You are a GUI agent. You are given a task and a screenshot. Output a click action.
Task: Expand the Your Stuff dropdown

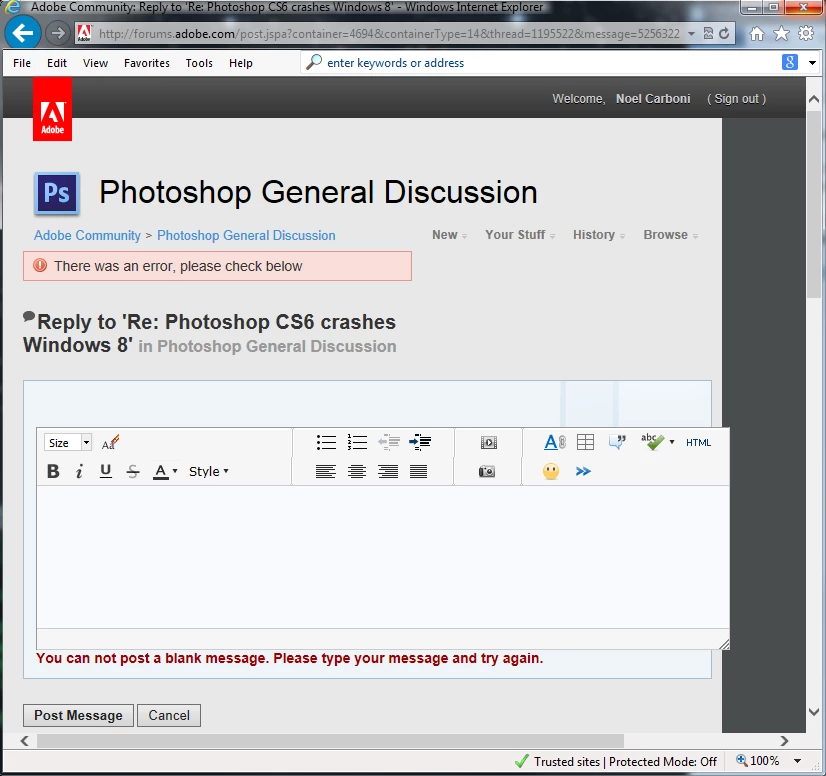pos(520,235)
